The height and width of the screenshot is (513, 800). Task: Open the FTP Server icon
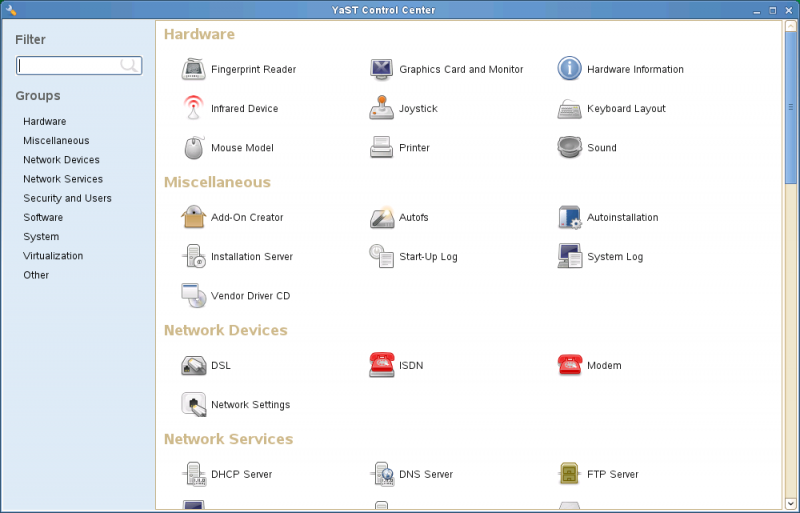tap(569, 474)
